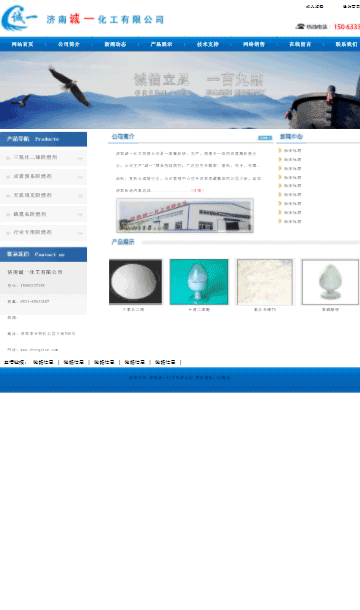Open the 在线留言 navigation item
This screenshot has width=360, height=610.
[300, 44]
